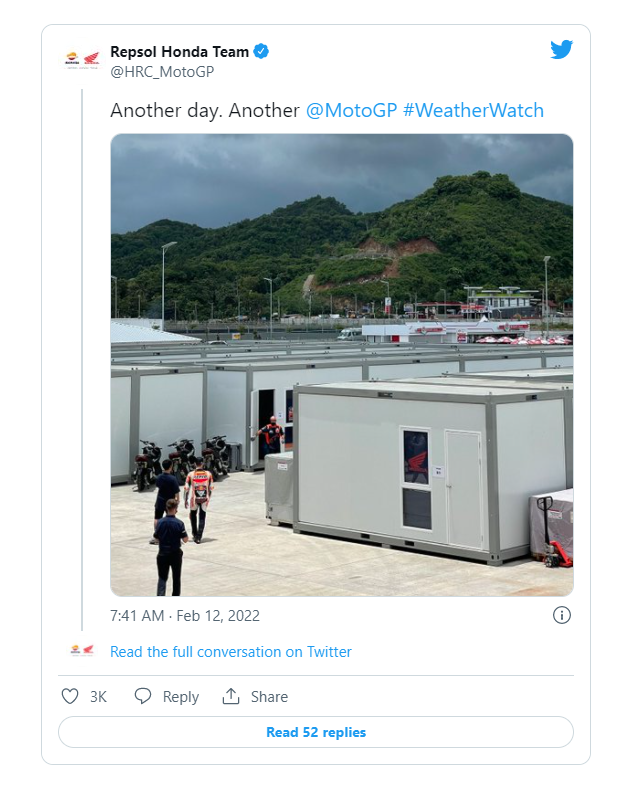This screenshot has height=786, width=626.
Task: Open the Repsol Honda Team profile avatar
Action: 82,60
